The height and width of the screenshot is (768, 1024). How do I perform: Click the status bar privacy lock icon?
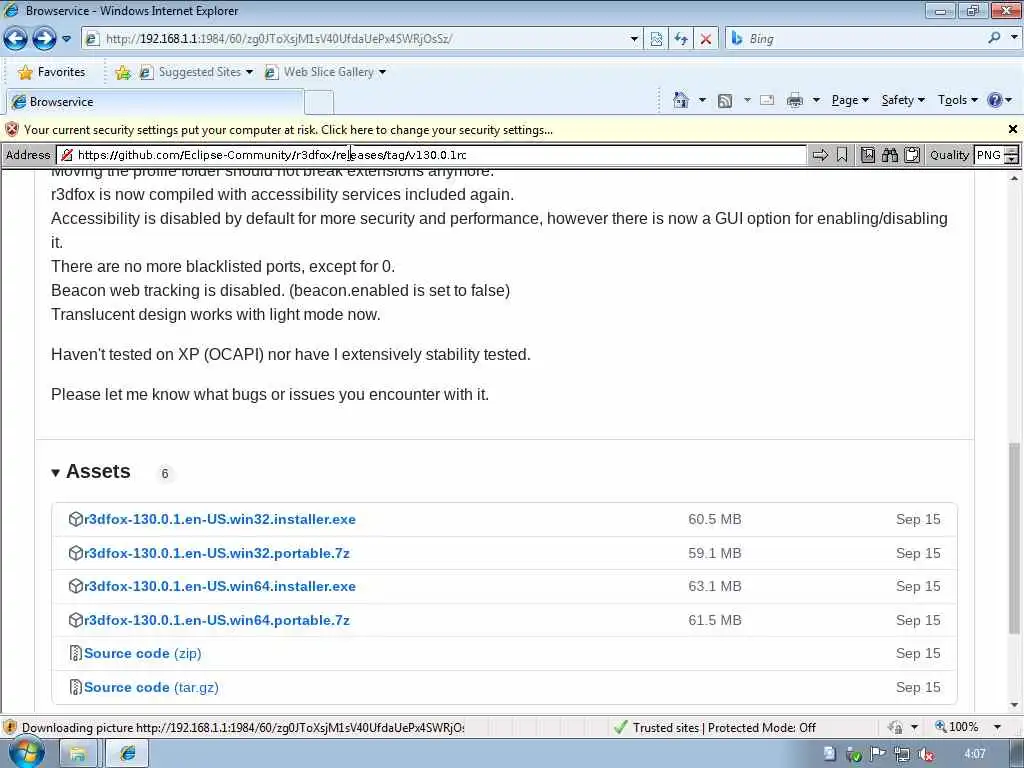(895, 728)
